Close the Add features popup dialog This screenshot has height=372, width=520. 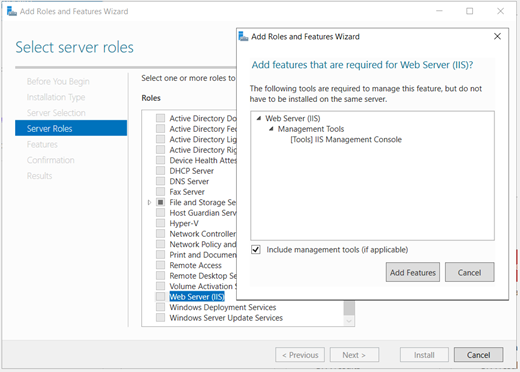pos(497,36)
